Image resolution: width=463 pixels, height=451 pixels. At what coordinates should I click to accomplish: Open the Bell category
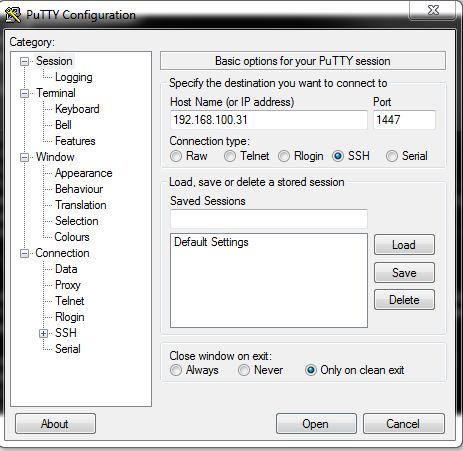coord(63,125)
